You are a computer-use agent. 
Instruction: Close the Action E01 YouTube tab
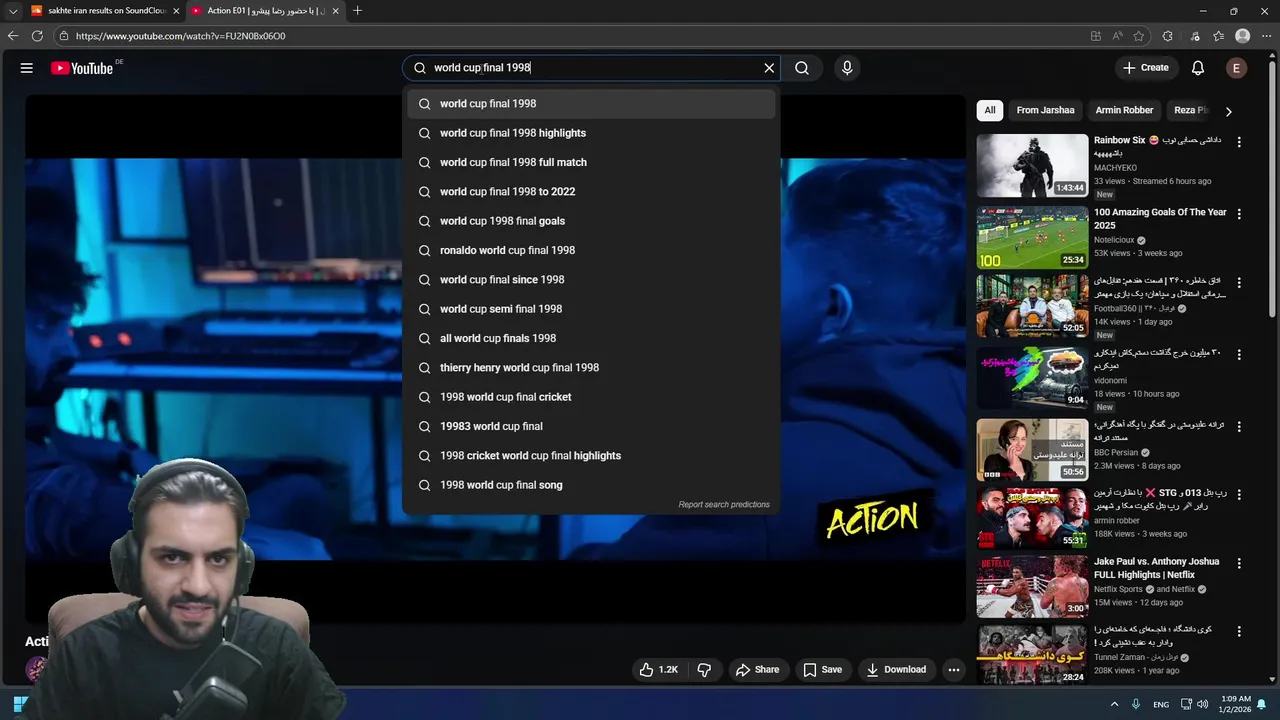(x=335, y=11)
